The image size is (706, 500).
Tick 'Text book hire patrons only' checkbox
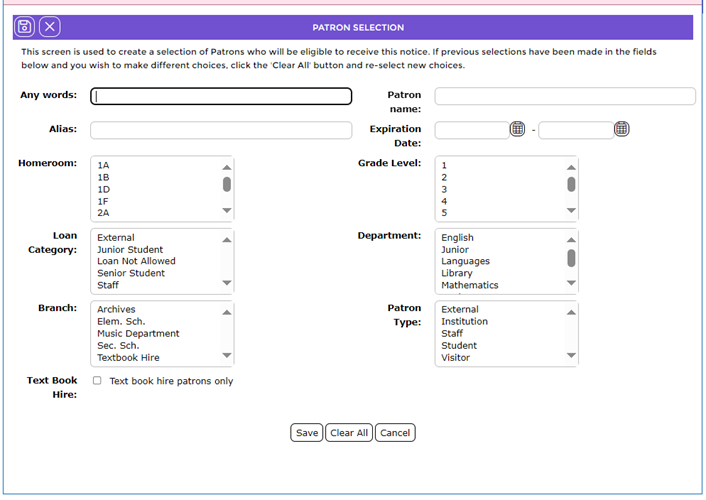pyautogui.click(x=97, y=381)
